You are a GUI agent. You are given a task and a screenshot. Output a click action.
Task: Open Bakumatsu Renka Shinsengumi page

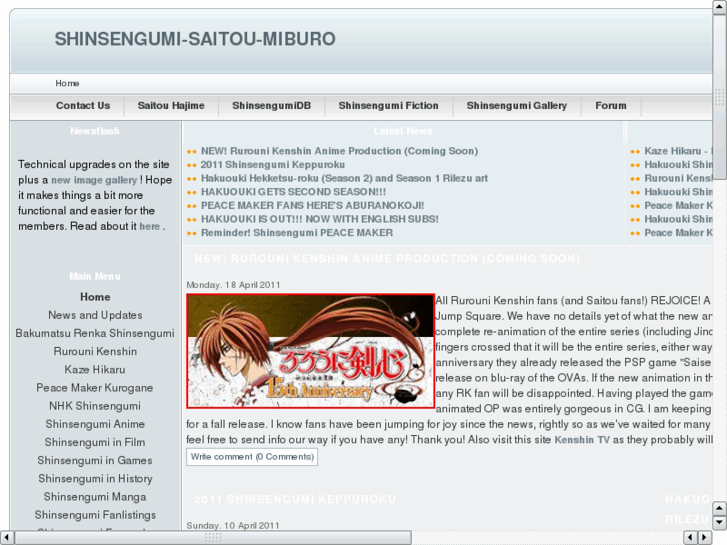[x=95, y=333]
